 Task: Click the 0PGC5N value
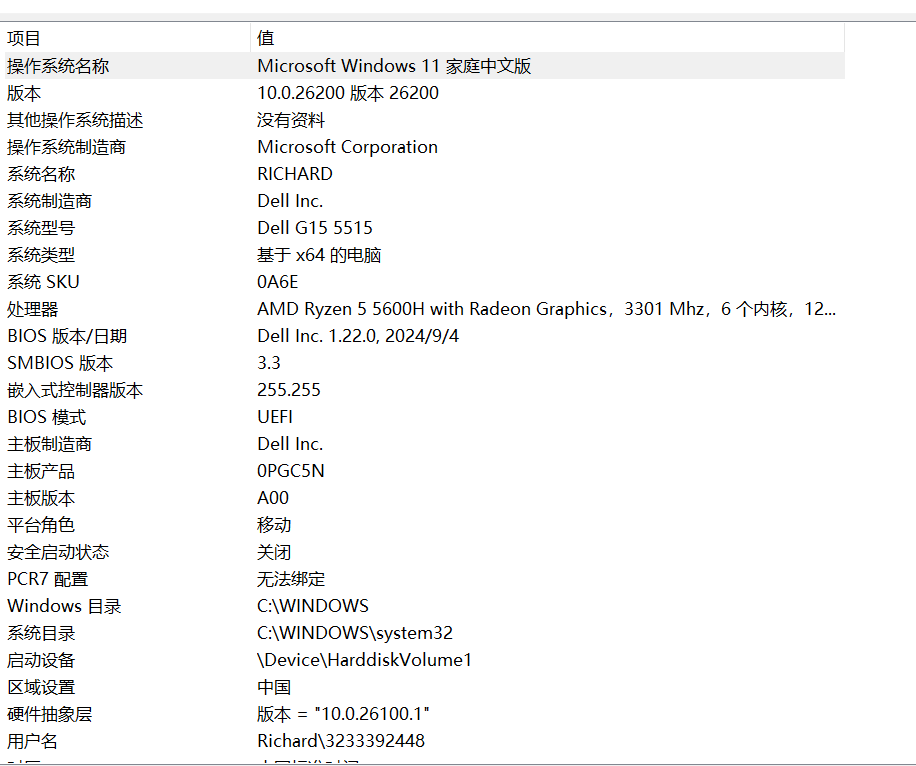click(x=290, y=471)
